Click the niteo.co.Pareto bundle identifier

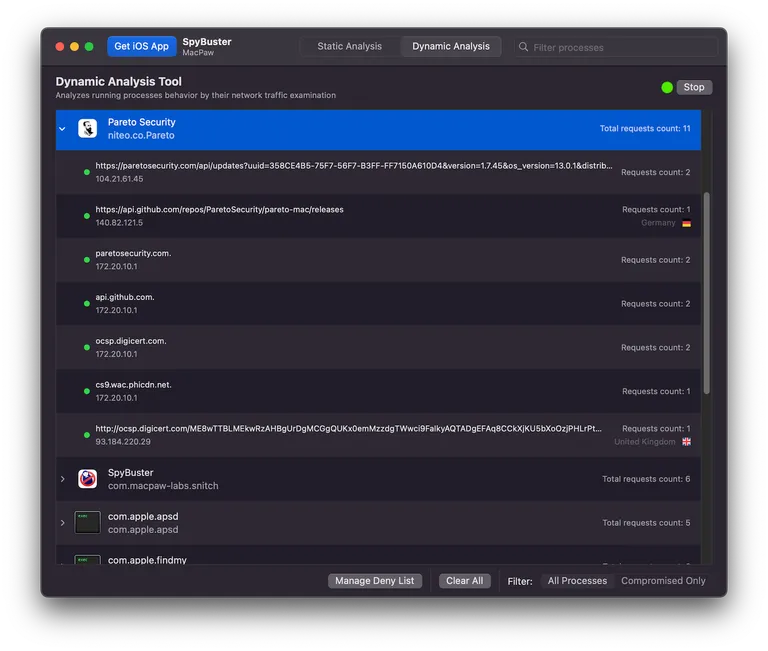tap(141, 135)
